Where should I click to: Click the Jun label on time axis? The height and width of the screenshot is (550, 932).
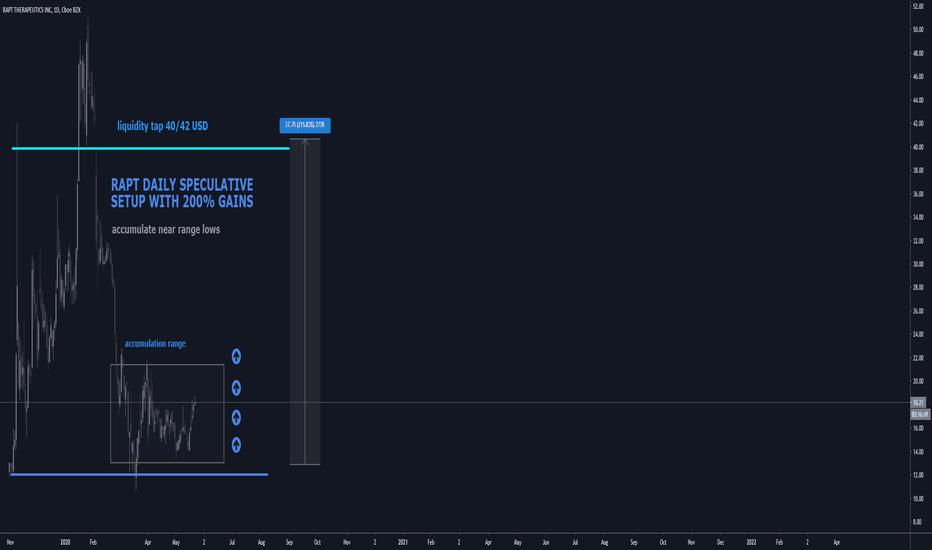point(546,542)
